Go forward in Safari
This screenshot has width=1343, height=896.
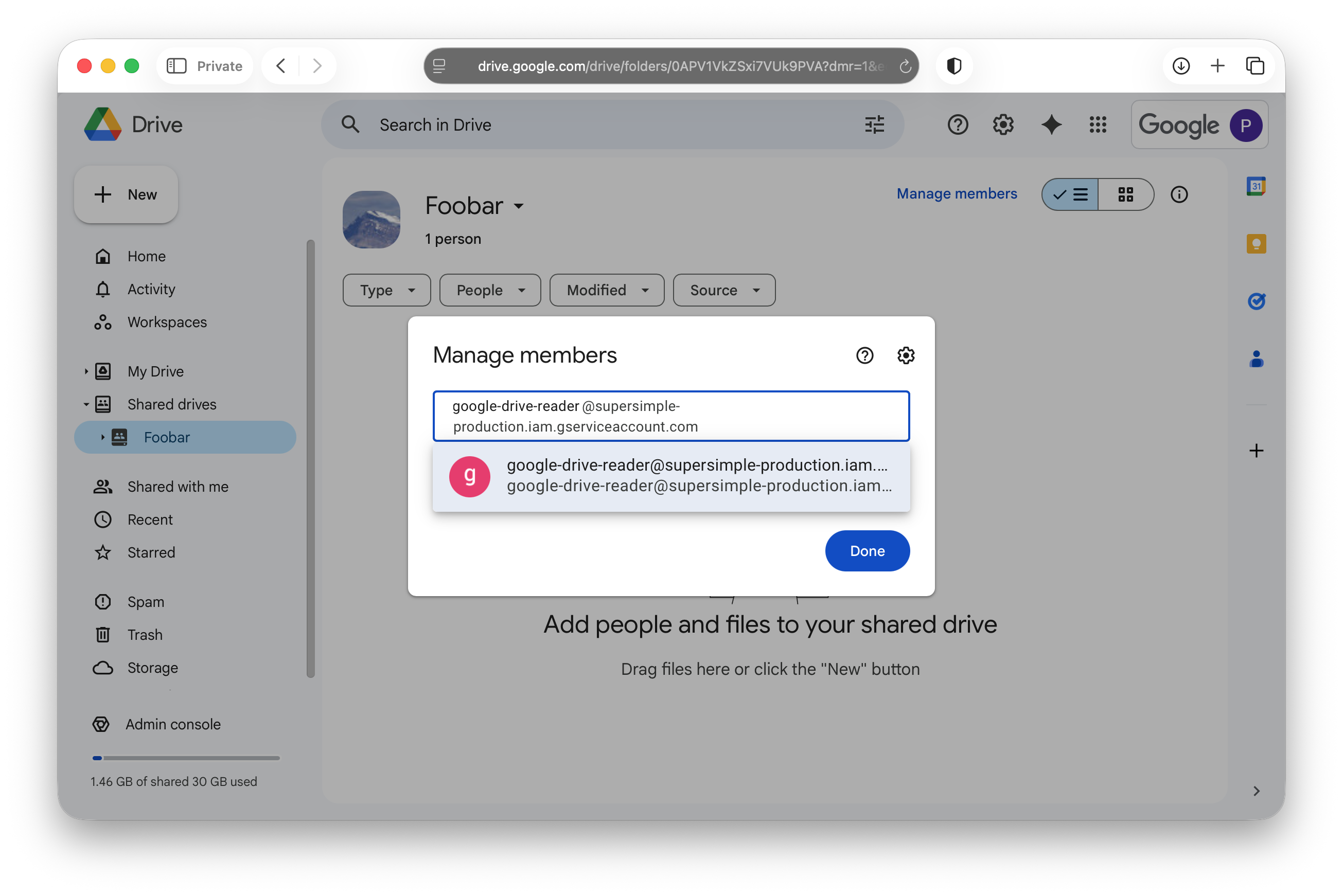coord(317,66)
